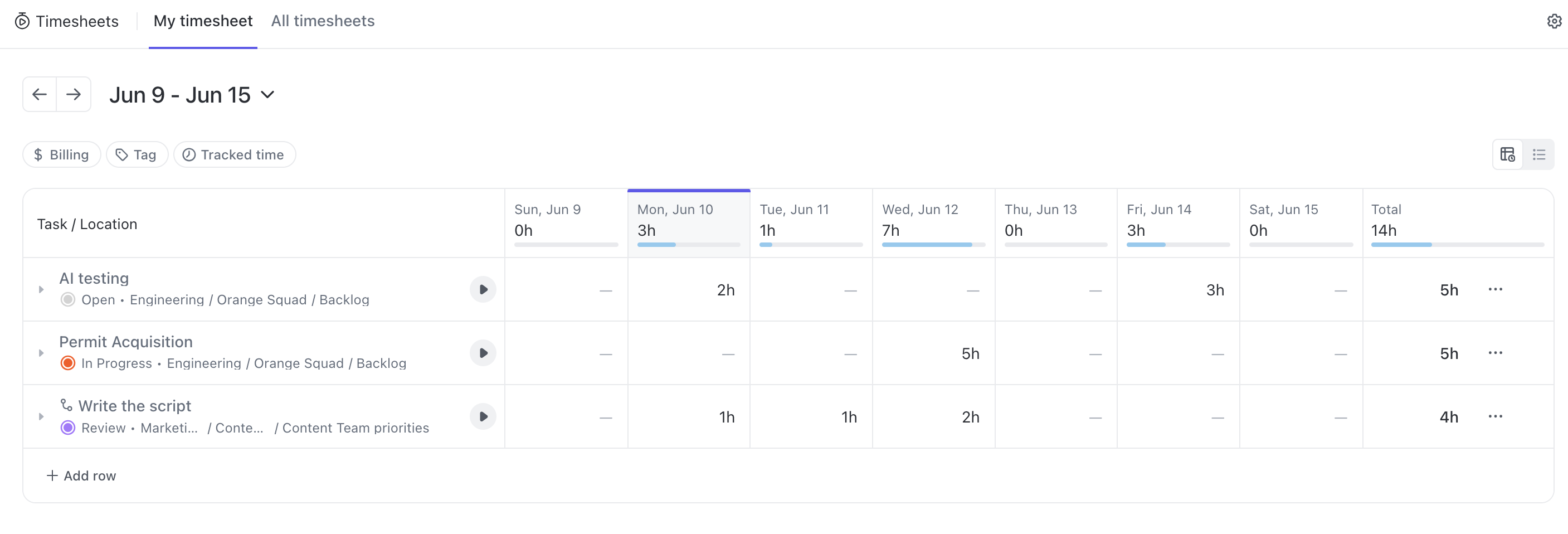Click Wed Jun 12 hours progress bar

pos(933,245)
